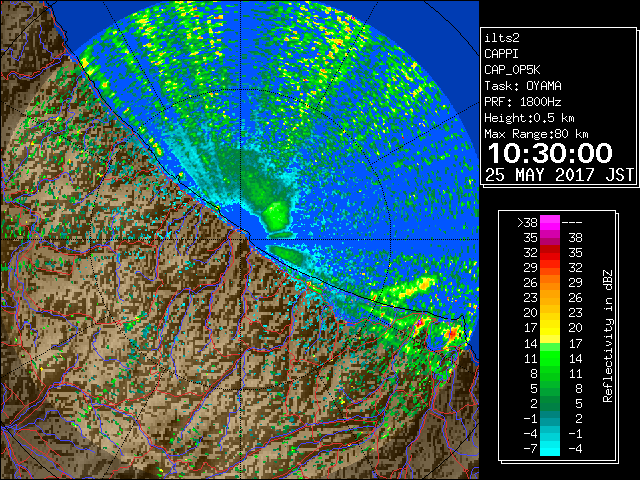
Task: Select the yellow 17–20 dBZ legend band
Action: (x=550, y=328)
